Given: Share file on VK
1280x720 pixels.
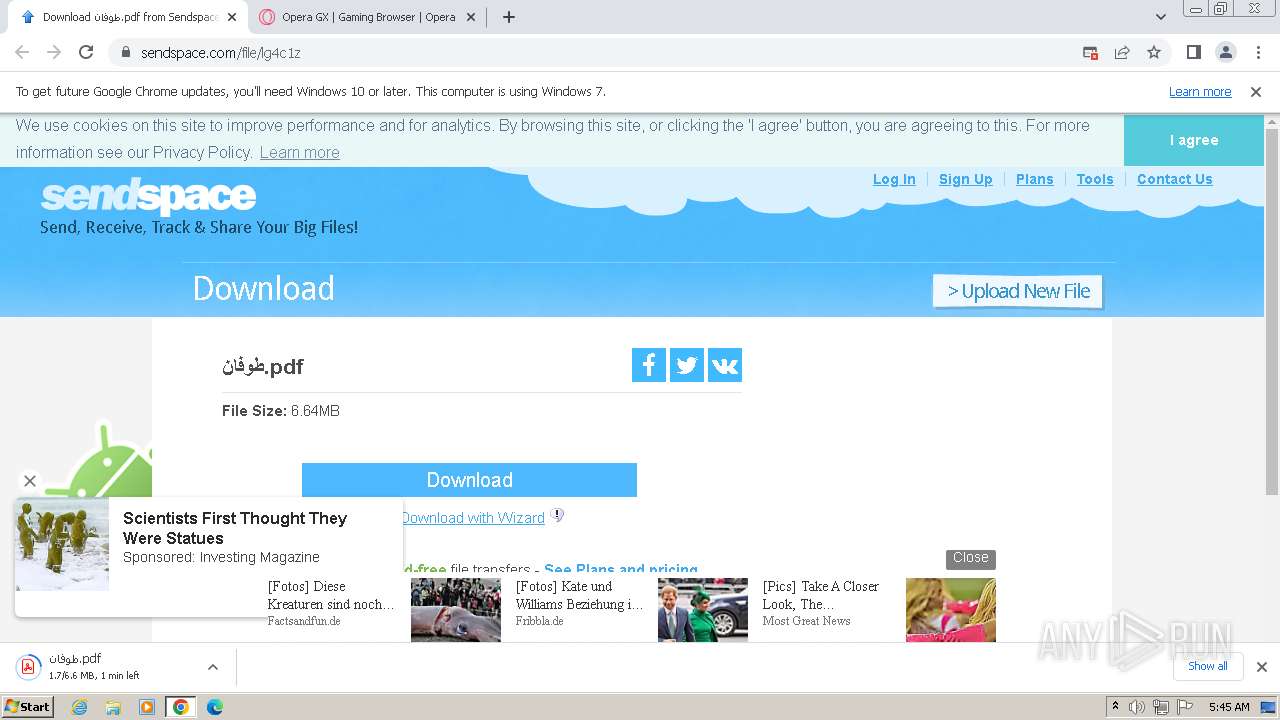Looking at the screenshot, I should pos(725,365).
